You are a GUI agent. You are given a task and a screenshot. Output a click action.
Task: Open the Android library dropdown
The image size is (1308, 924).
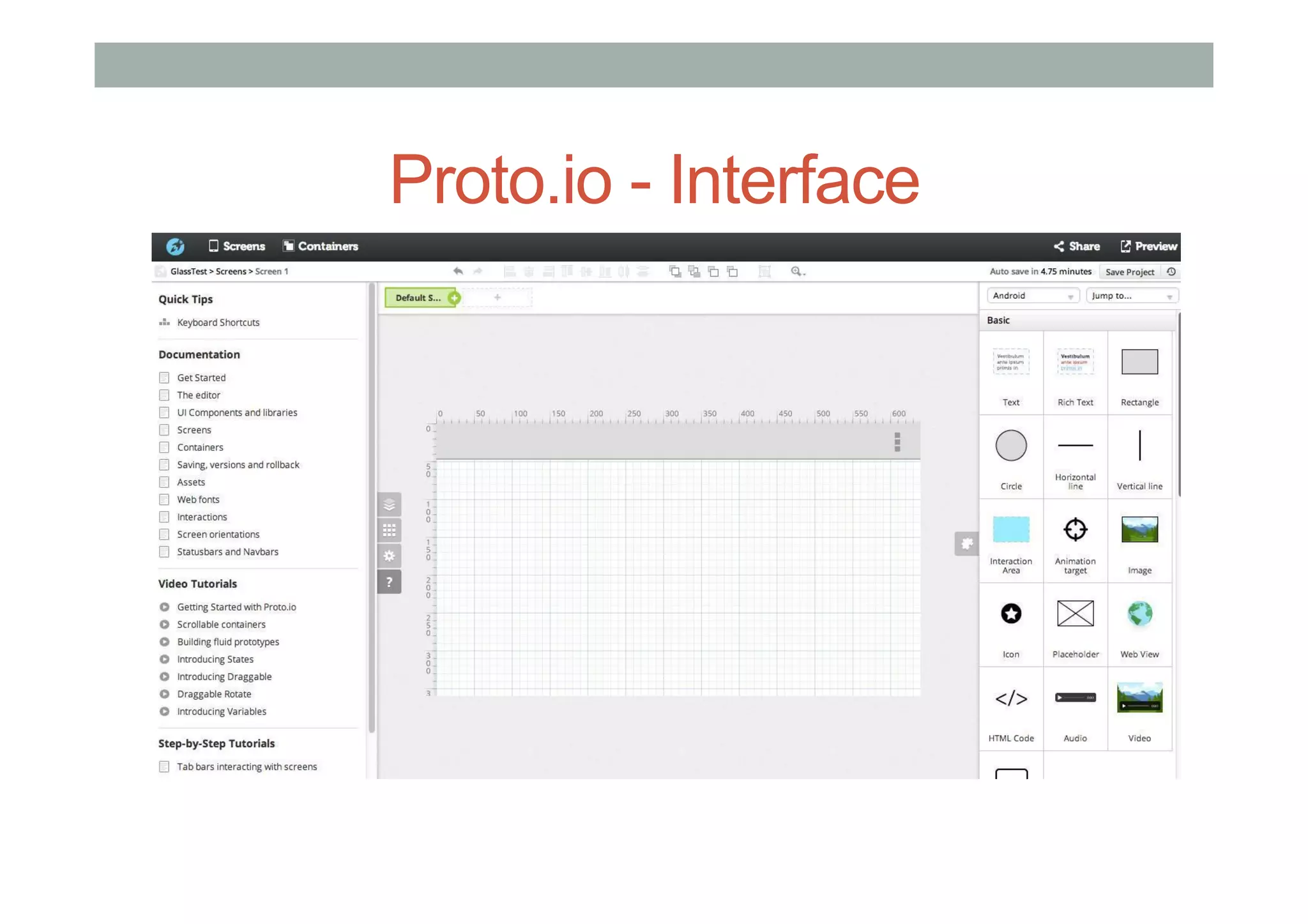(1033, 296)
